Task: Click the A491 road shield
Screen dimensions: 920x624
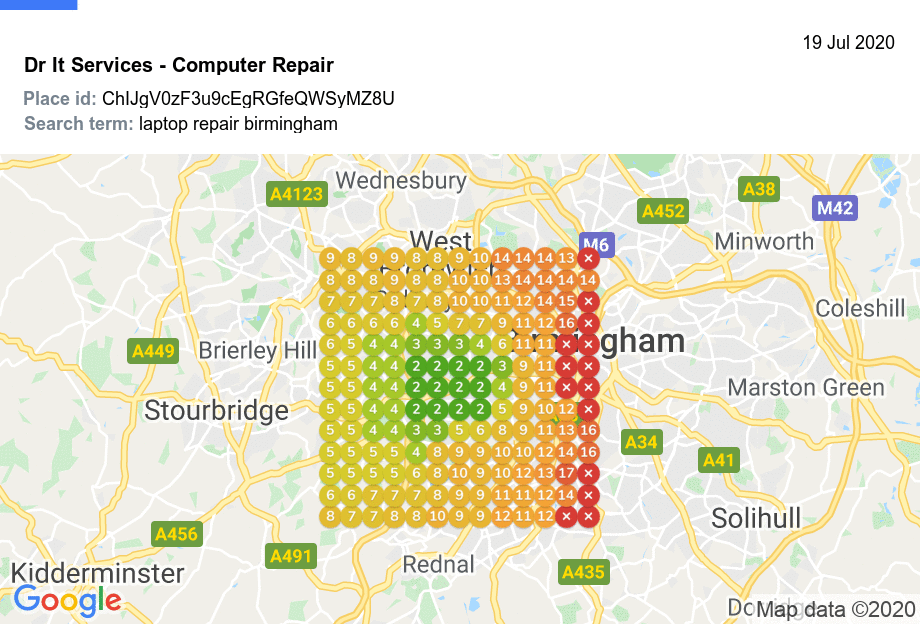Action: click(291, 556)
